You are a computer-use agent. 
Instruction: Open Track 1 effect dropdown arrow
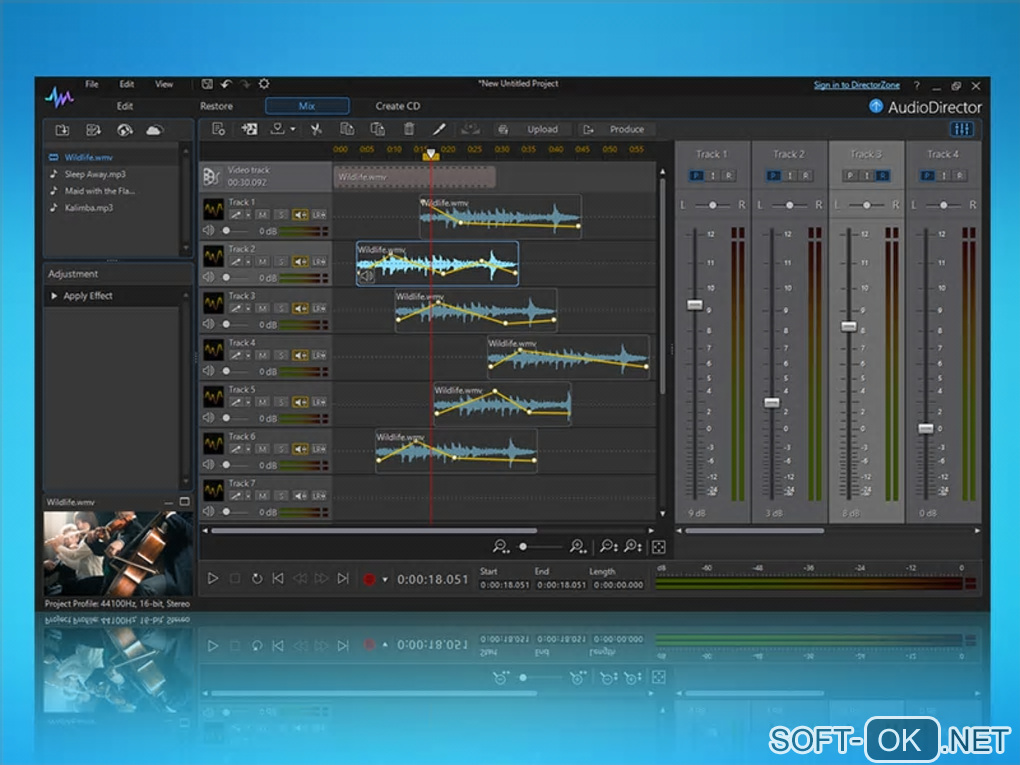pos(248,215)
